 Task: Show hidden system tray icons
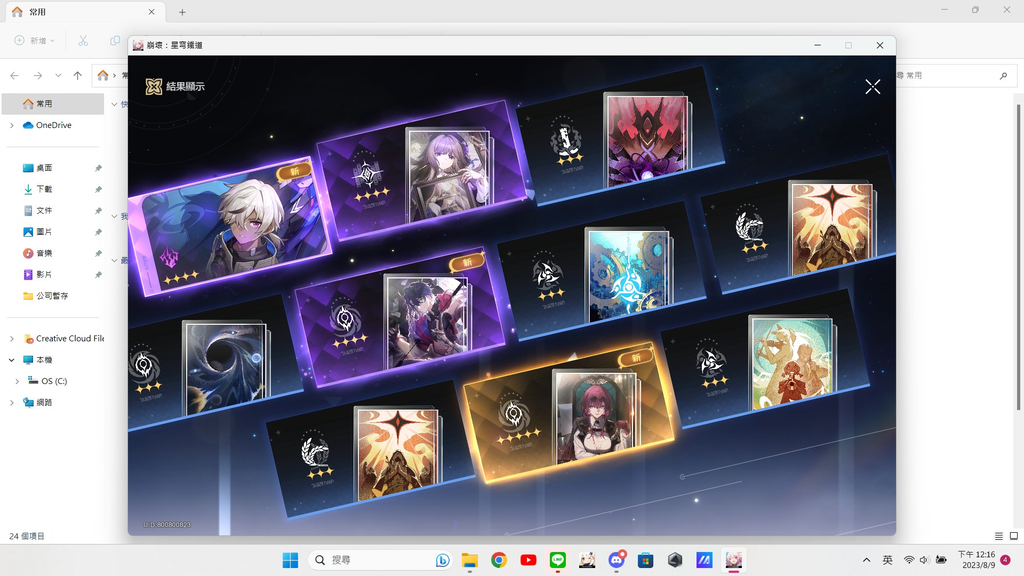pyautogui.click(x=867, y=560)
